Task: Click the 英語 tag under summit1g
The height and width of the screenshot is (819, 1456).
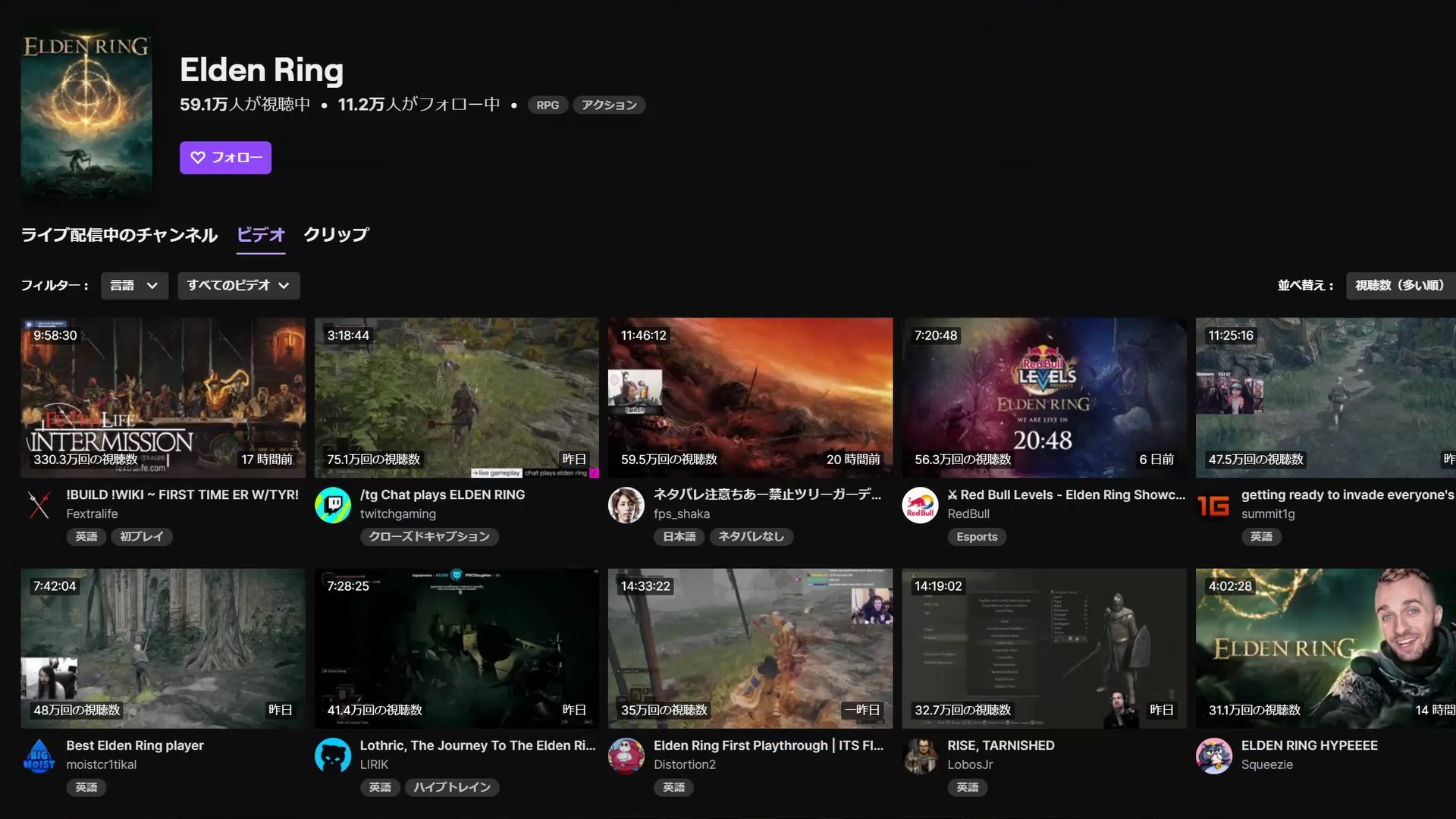Action: 1262,537
